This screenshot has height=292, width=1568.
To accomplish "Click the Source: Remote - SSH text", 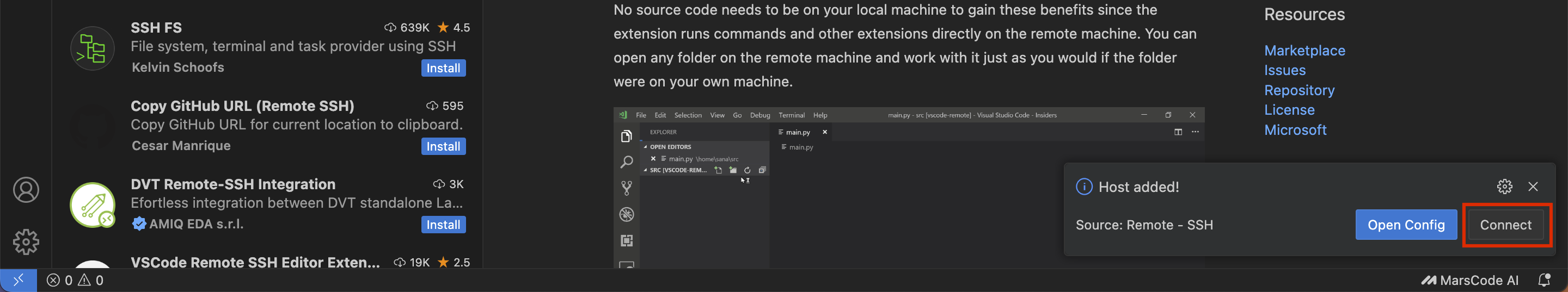I will coord(1144,225).
